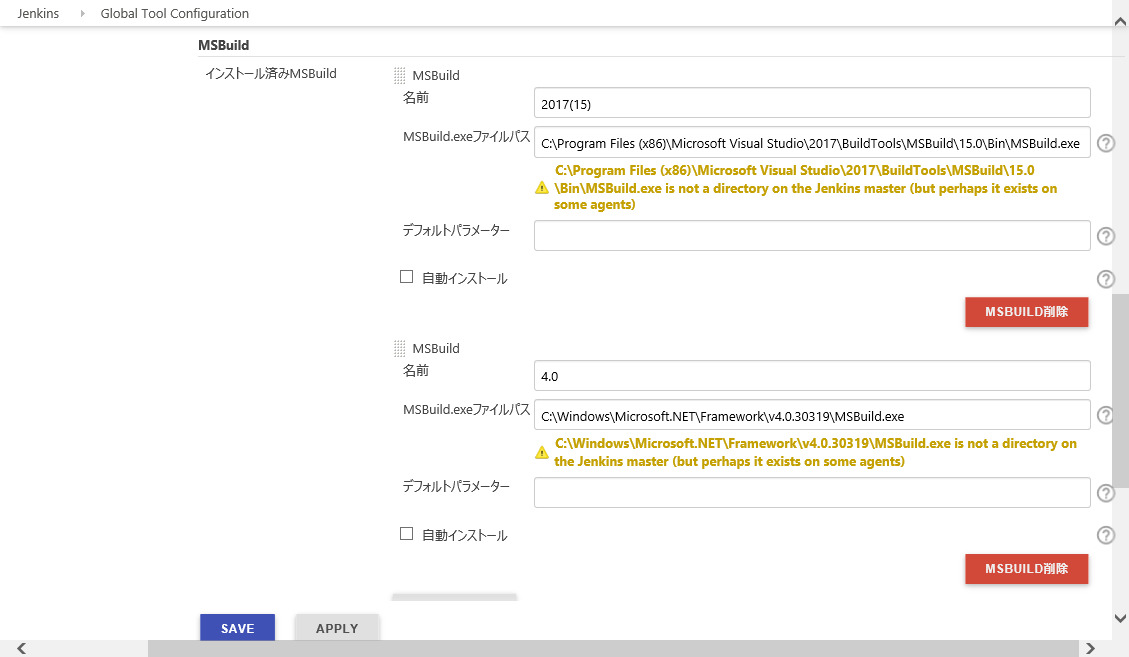Apply the configuration changes
This screenshot has height=657, width=1129.
[337, 627]
